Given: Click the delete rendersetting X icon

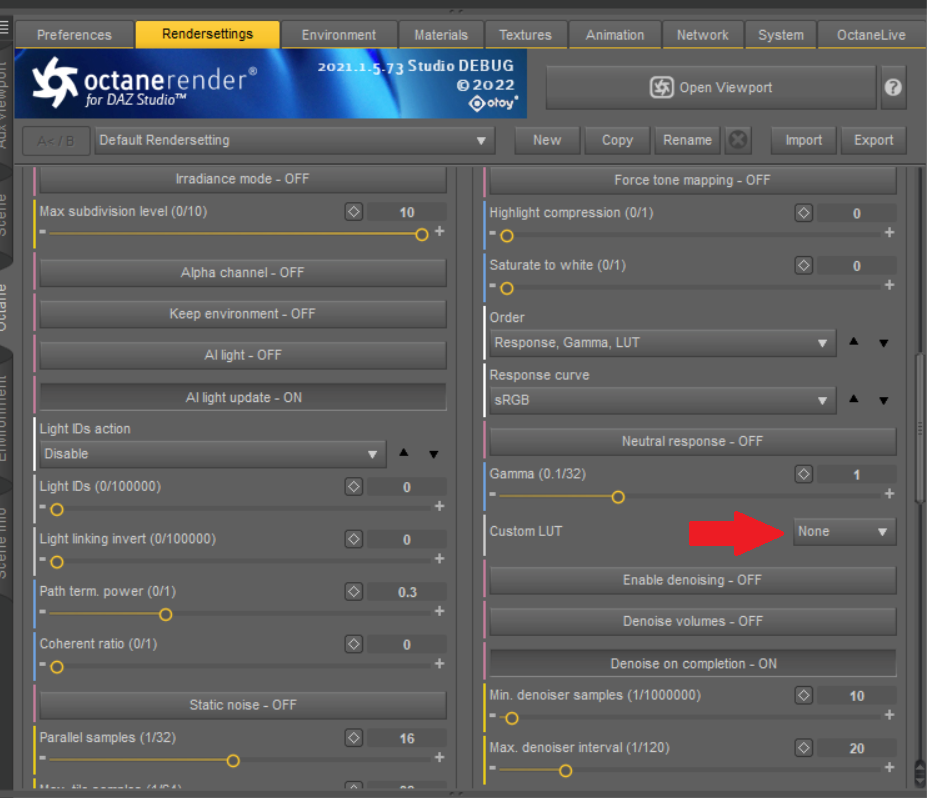Looking at the screenshot, I should pos(737,140).
